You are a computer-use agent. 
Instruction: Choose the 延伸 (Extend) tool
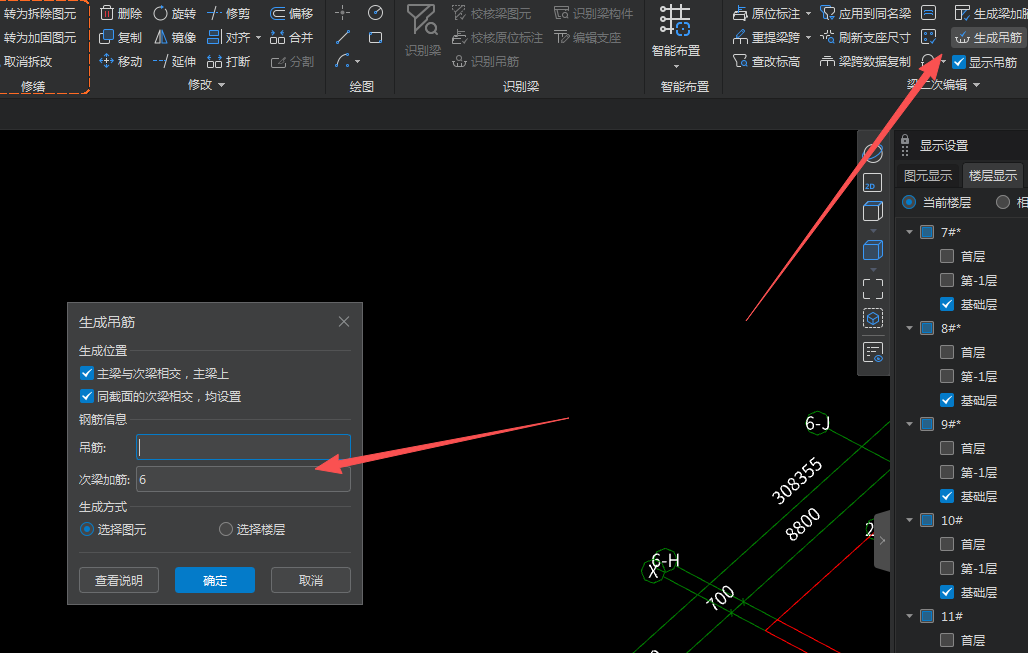click(x=174, y=61)
